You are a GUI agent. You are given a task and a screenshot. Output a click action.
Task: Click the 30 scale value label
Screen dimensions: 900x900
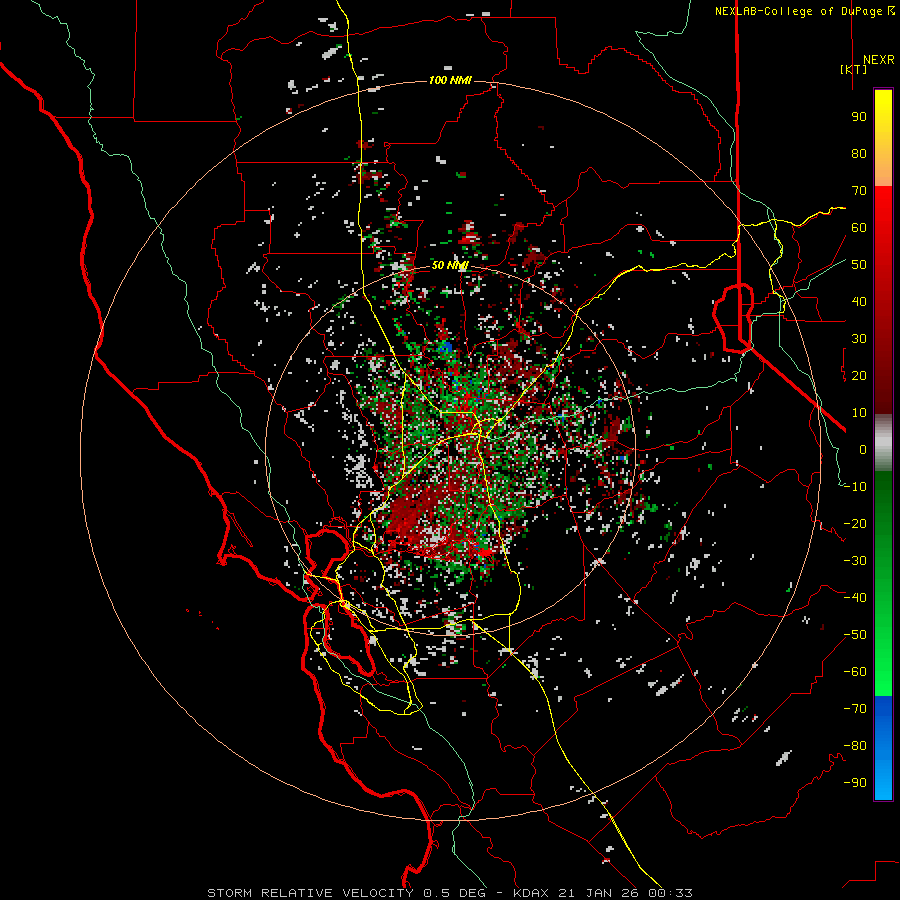pos(859,339)
